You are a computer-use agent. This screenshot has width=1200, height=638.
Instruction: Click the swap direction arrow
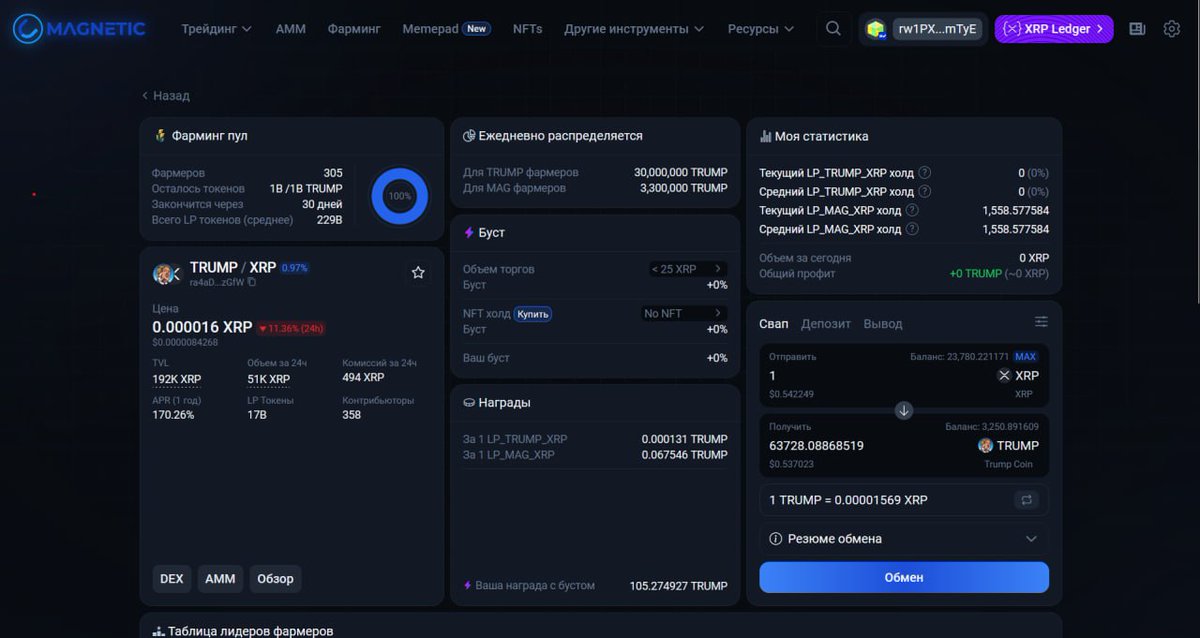pos(904,410)
